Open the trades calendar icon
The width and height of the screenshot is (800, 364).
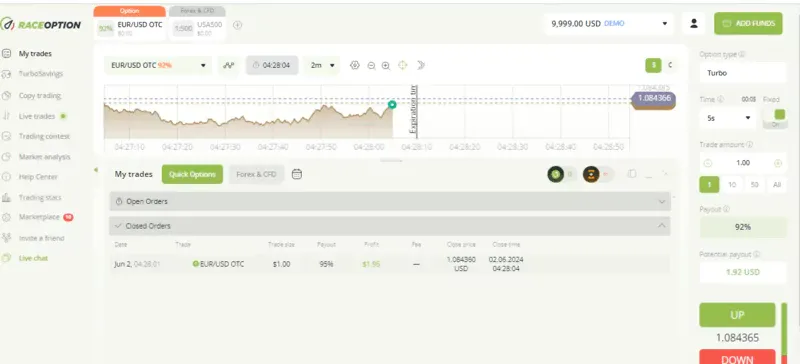click(x=297, y=174)
